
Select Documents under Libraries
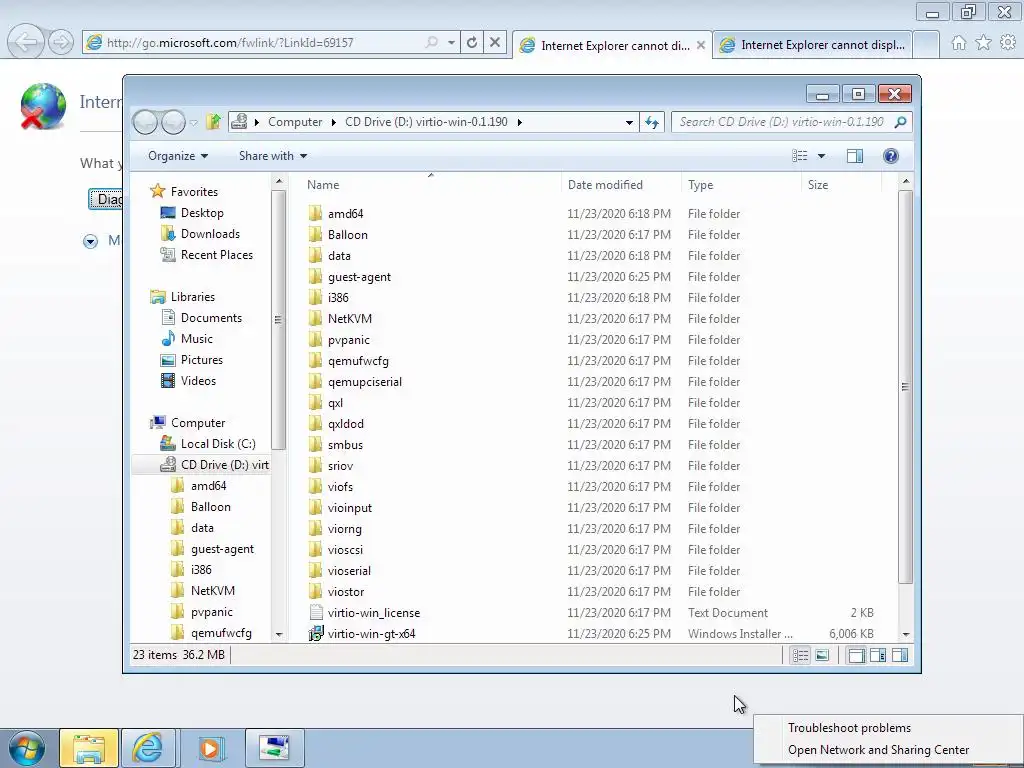pos(211,318)
